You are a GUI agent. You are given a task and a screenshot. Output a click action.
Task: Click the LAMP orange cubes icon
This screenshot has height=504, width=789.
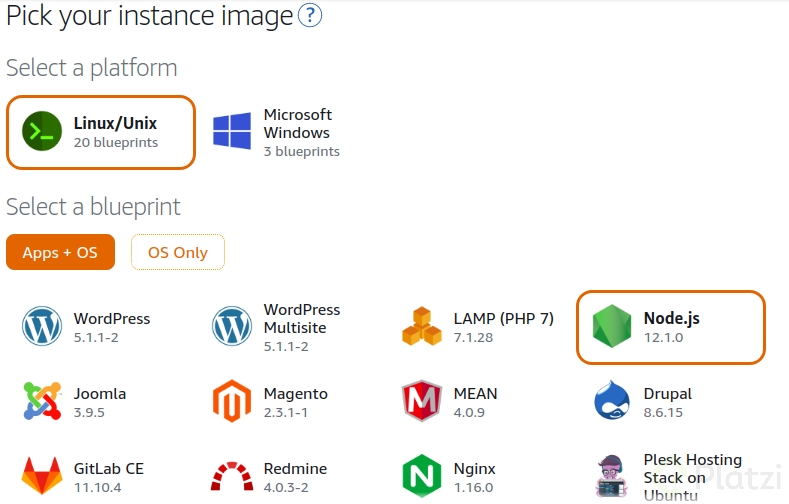[x=422, y=326]
